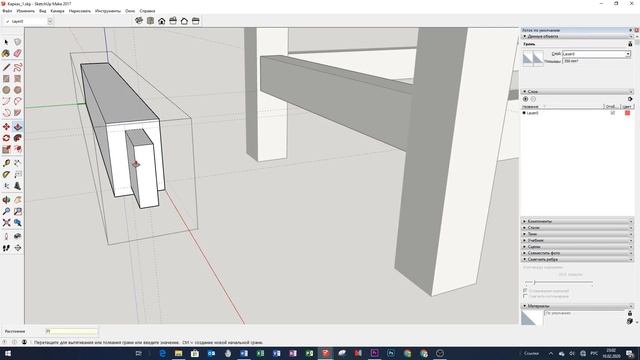This screenshot has width=640, height=360.
Task: Open the Вид menu
Action: coord(42,11)
